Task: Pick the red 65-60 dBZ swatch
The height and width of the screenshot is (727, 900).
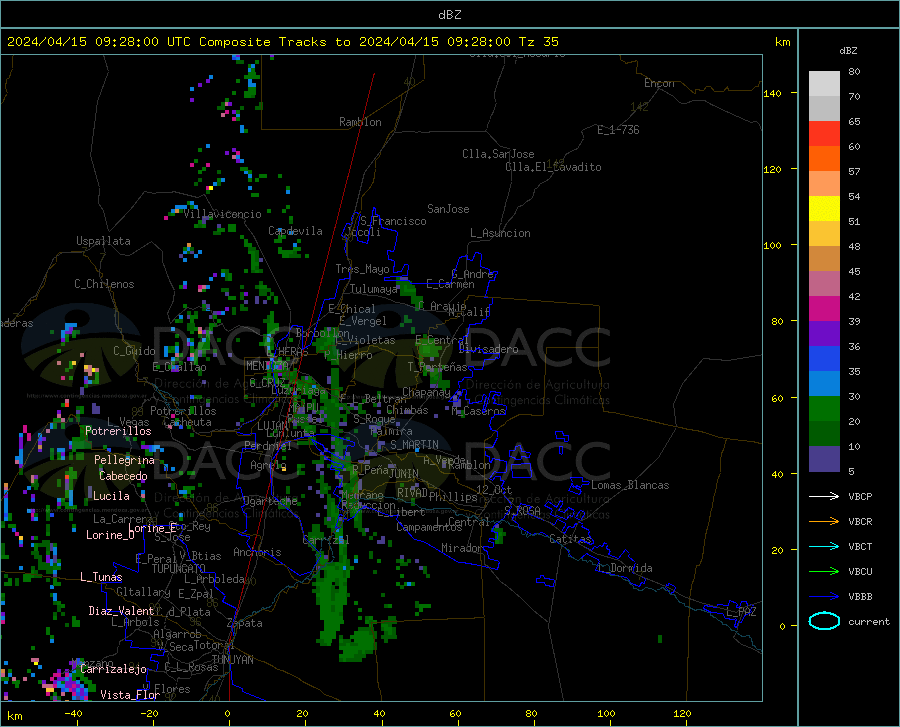Action: (824, 134)
